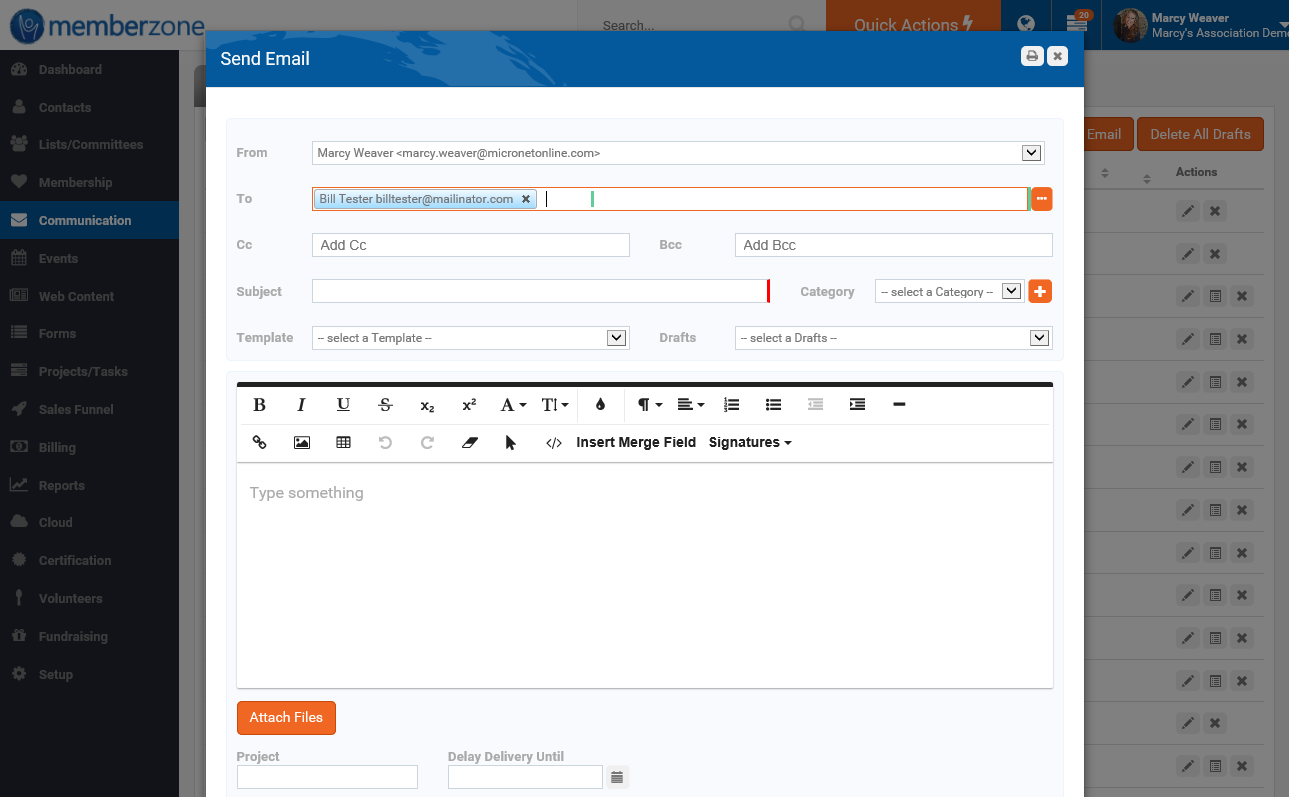Click the Delete All Drafts button
Screen dimensions: 1289x797
coord(1200,133)
